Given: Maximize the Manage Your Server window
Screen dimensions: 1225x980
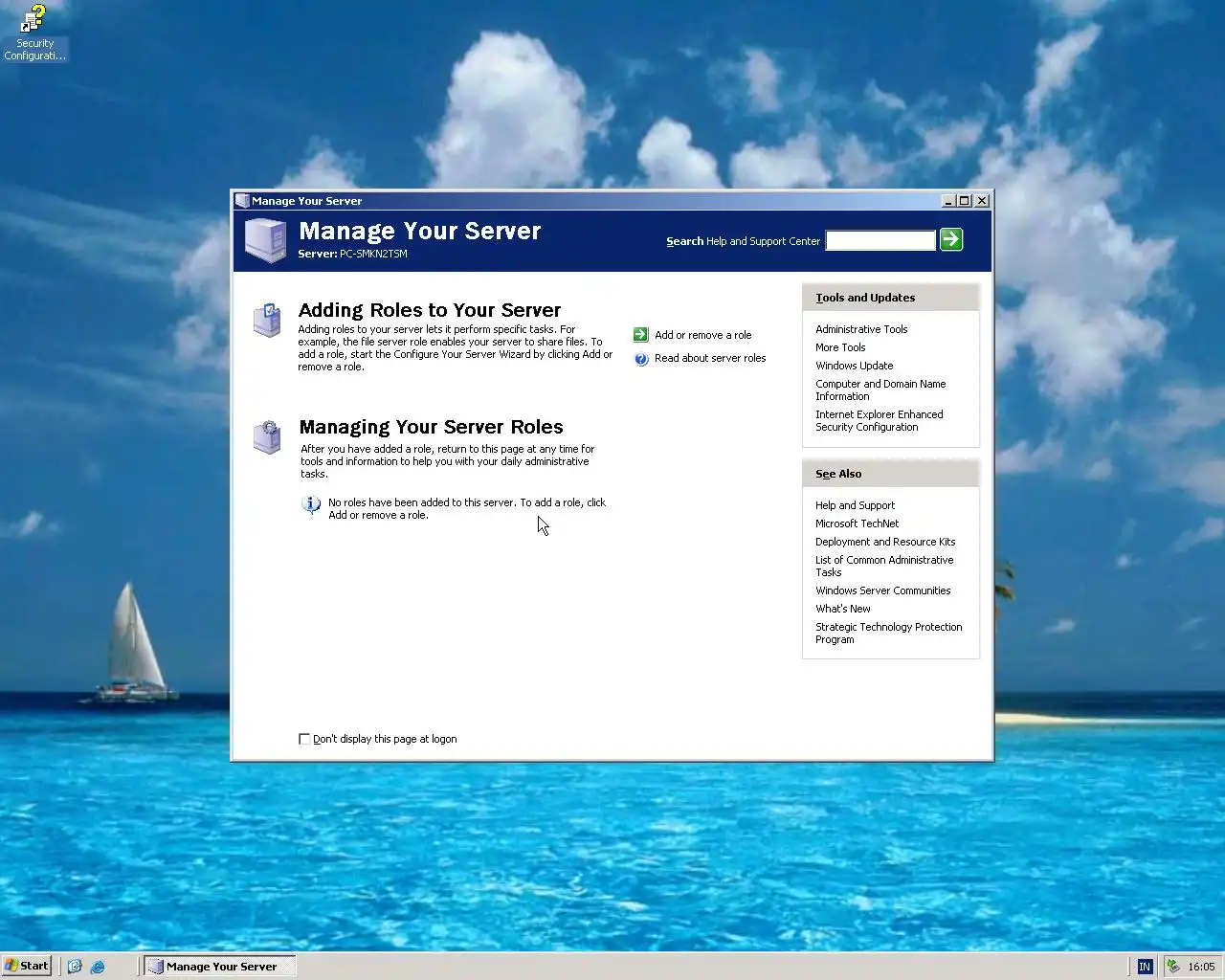Looking at the screenshot, I should pyautogui.click(x=965, y=201).
